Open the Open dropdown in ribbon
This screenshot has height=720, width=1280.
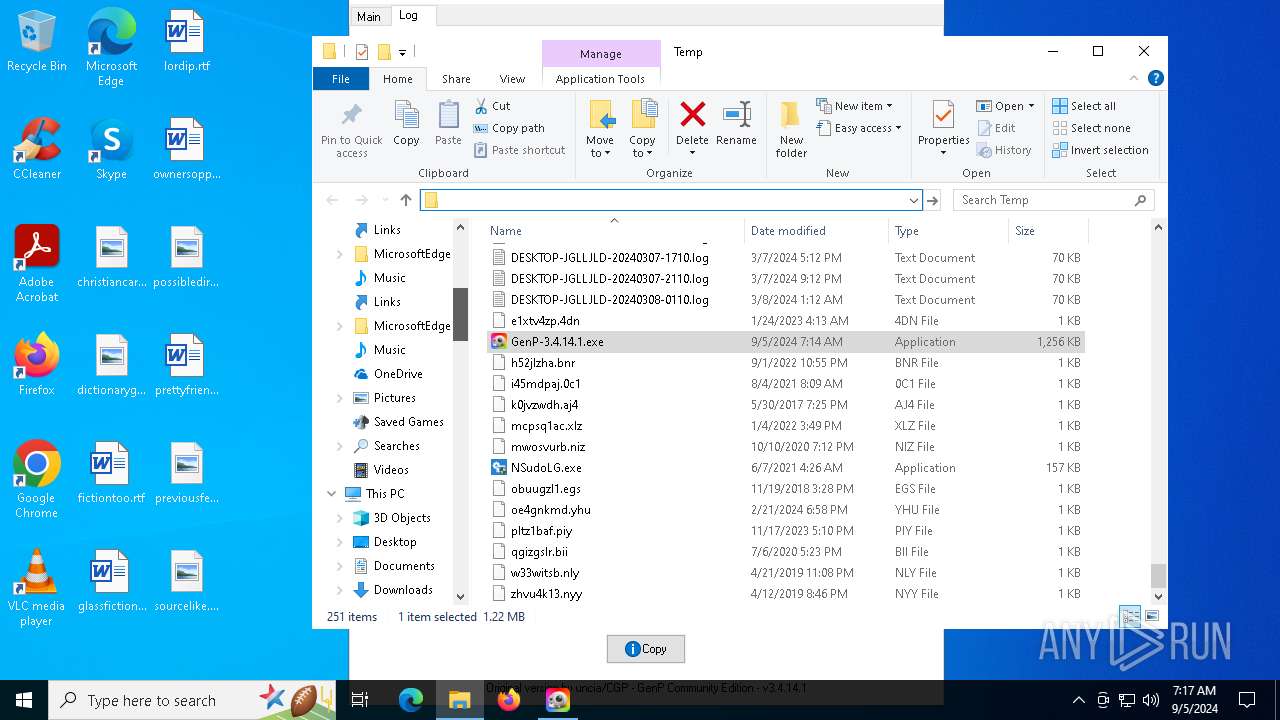tap(1005, 106)
